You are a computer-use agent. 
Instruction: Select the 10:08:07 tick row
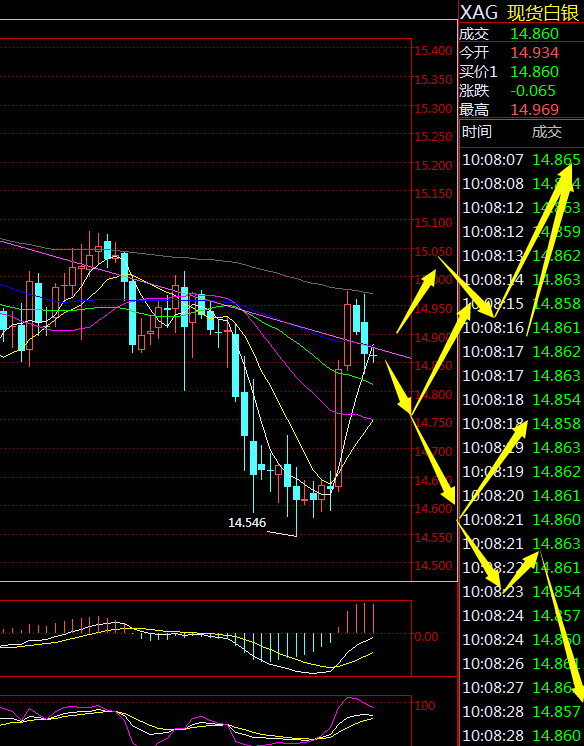point(521,160)
